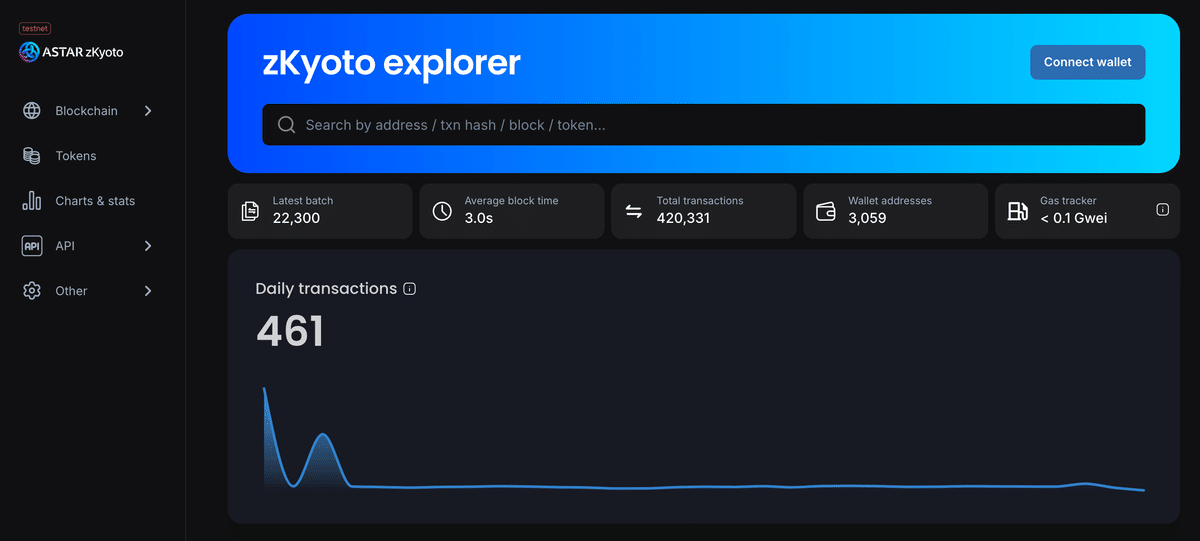Click the search magnifier icon
The image size is (1200, 541).
pos(286,125)
